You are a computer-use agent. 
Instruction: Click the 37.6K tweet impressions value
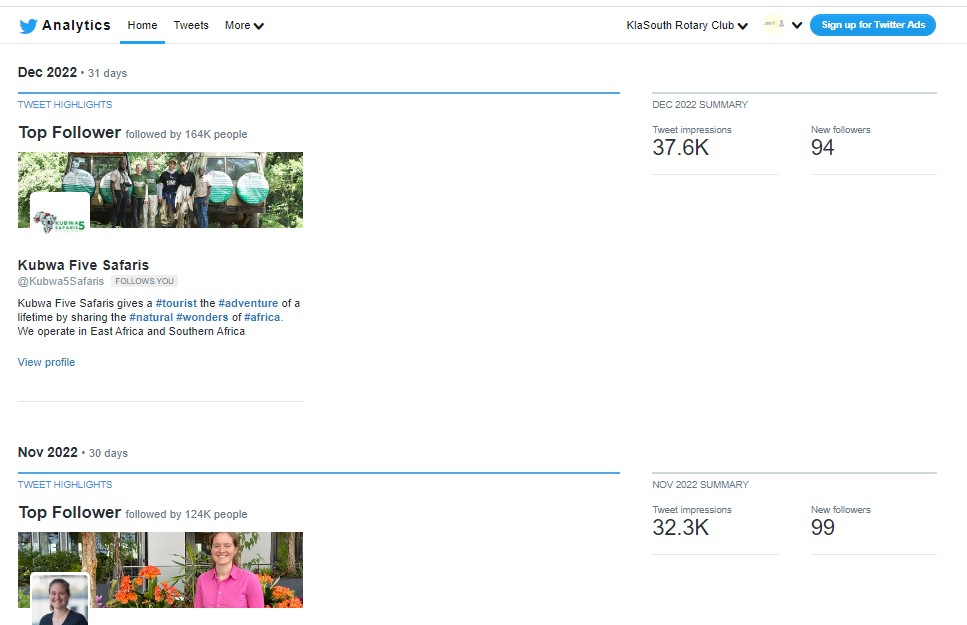(x=681, y=147)
